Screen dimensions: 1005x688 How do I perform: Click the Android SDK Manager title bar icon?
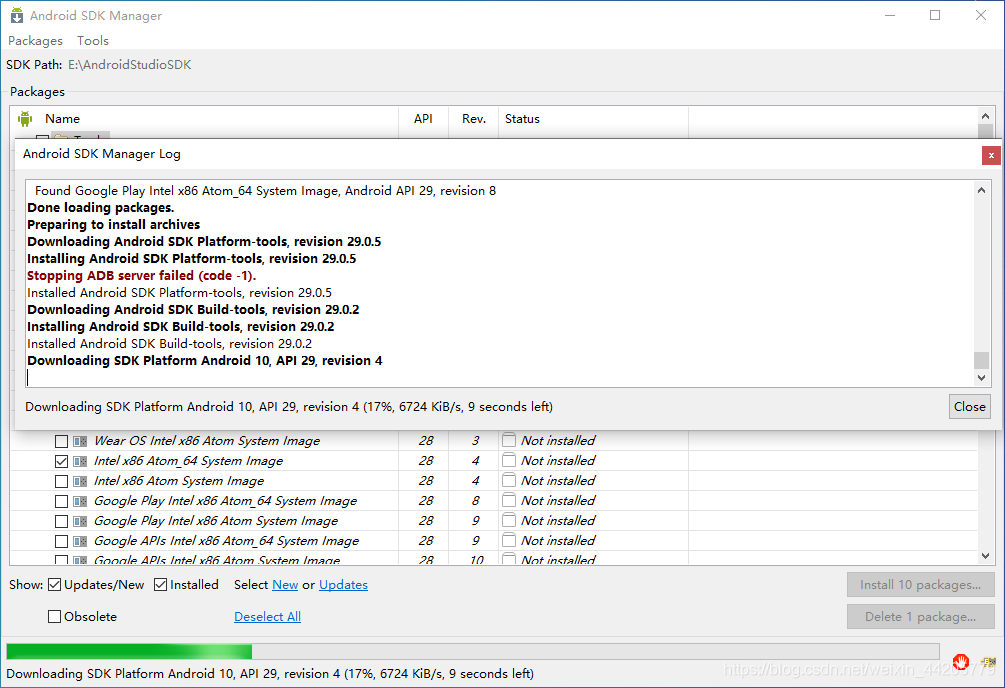(x=17, y=15)
